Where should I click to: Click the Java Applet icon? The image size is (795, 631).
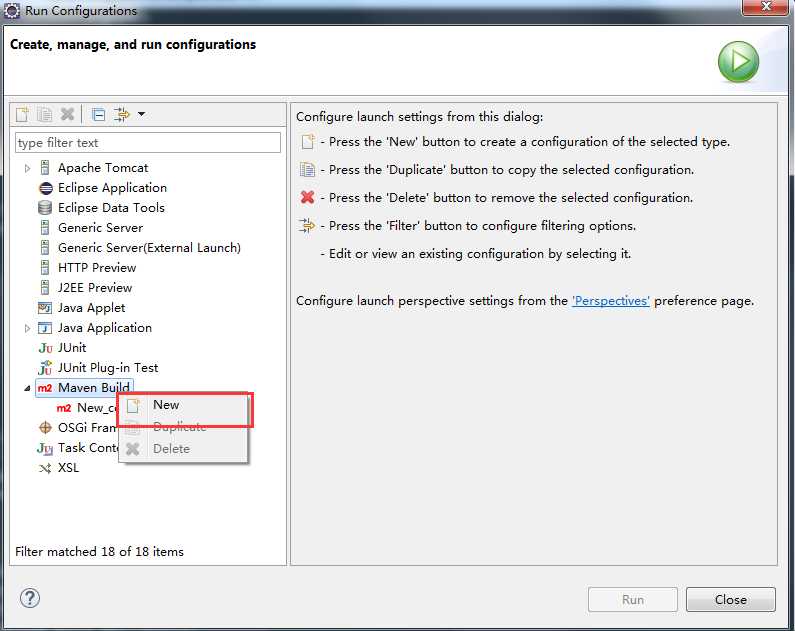pos(45,308)
